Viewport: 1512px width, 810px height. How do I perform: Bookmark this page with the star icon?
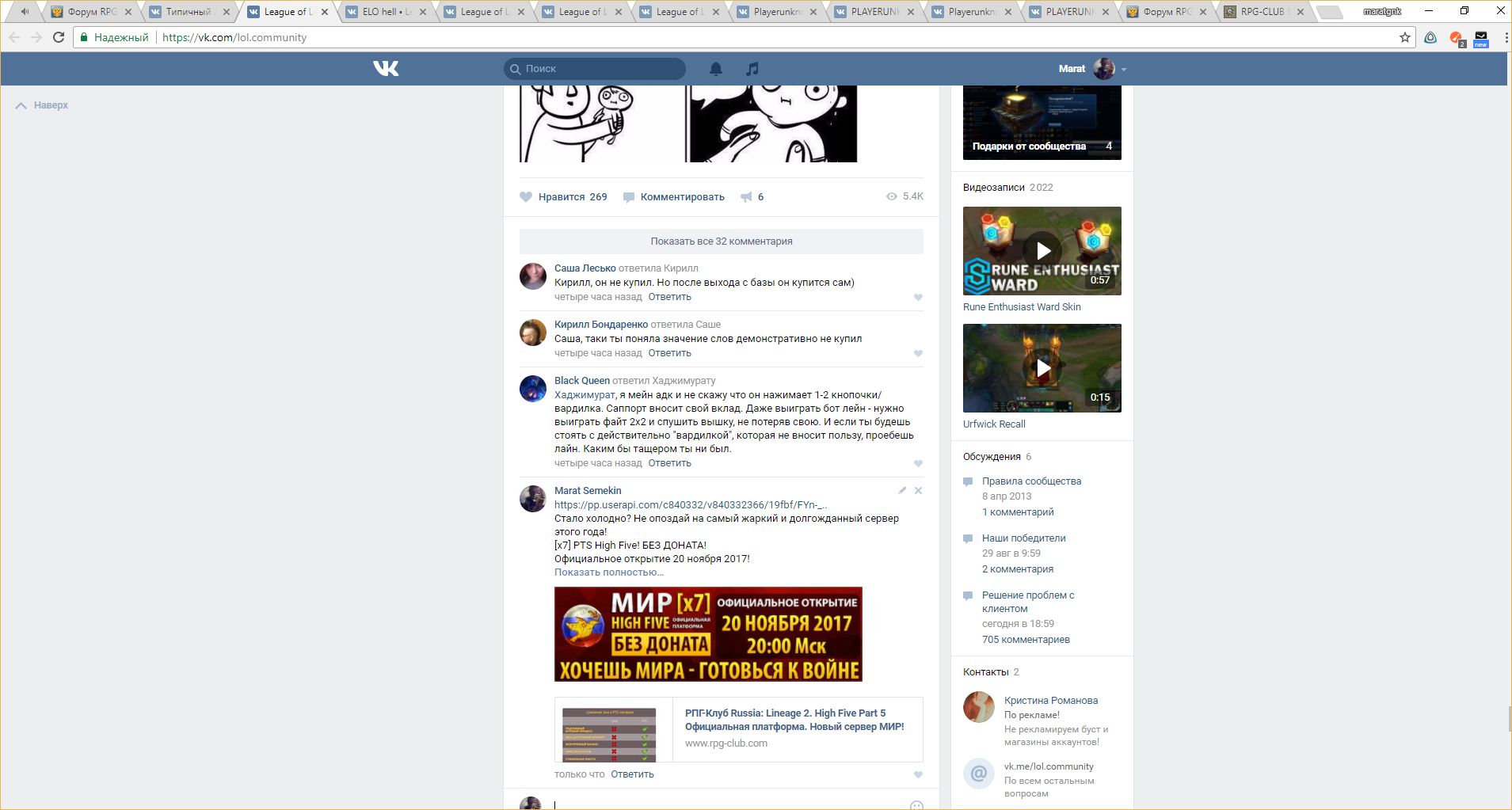1405,37
